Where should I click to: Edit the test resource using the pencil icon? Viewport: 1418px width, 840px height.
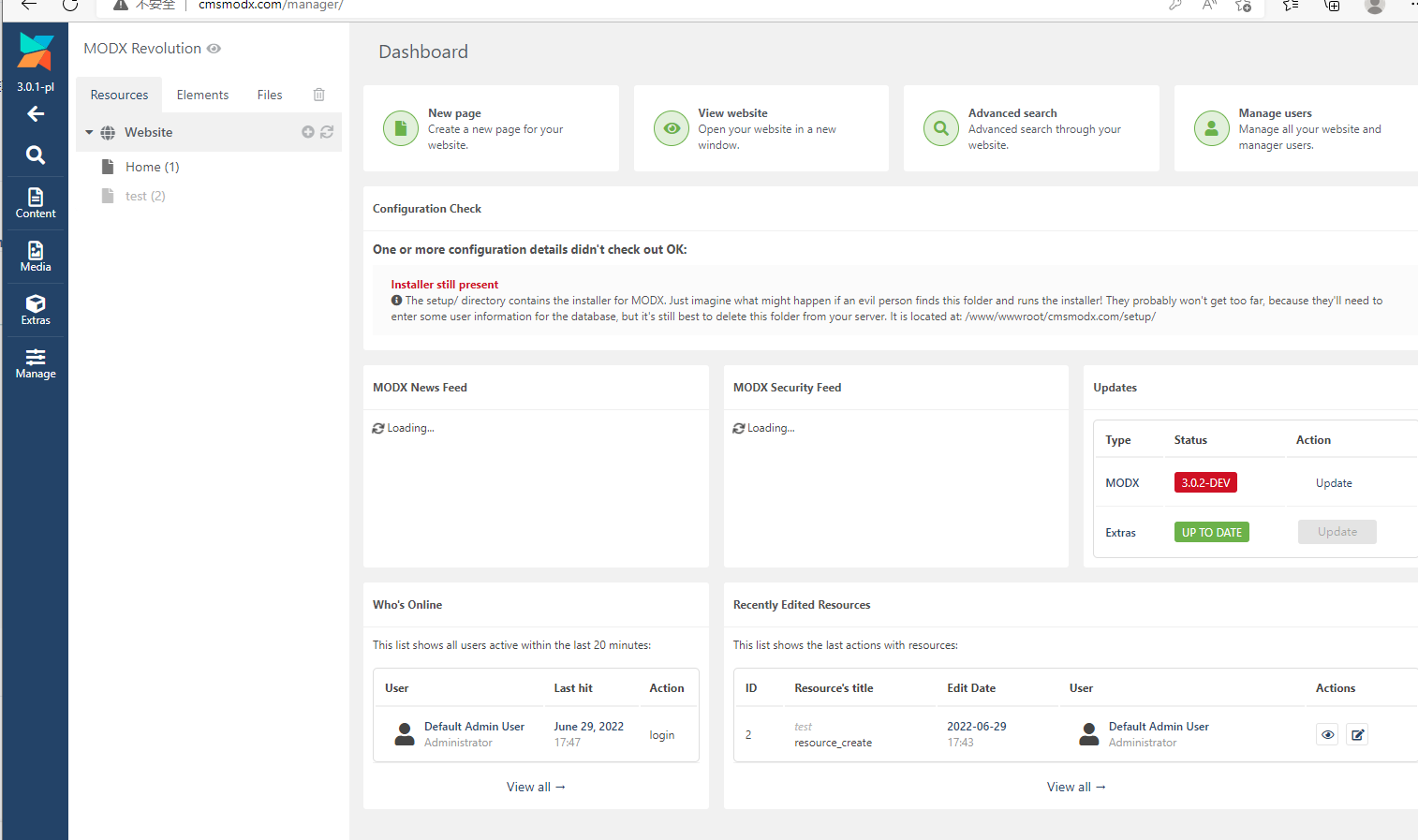click(x=1357, y=734)
